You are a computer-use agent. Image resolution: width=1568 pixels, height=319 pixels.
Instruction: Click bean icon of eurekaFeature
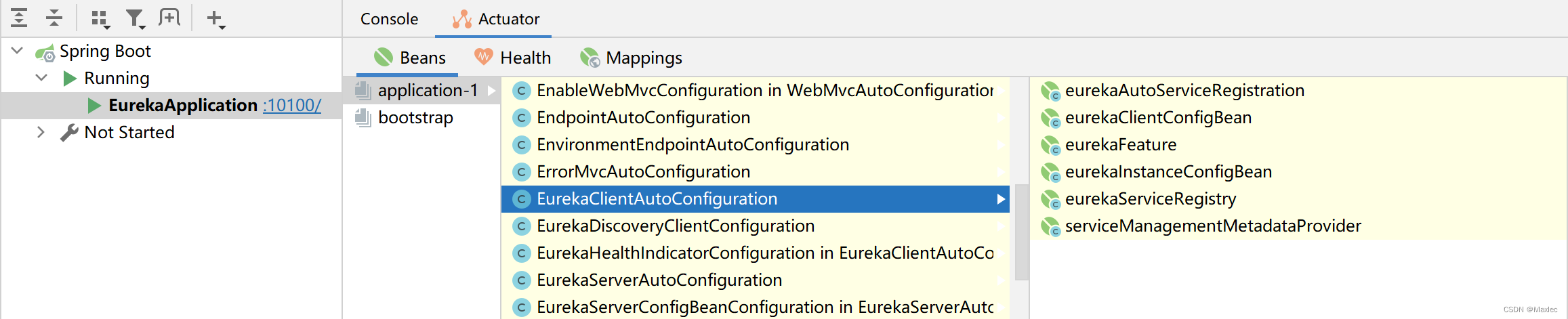coord(1050,145)
